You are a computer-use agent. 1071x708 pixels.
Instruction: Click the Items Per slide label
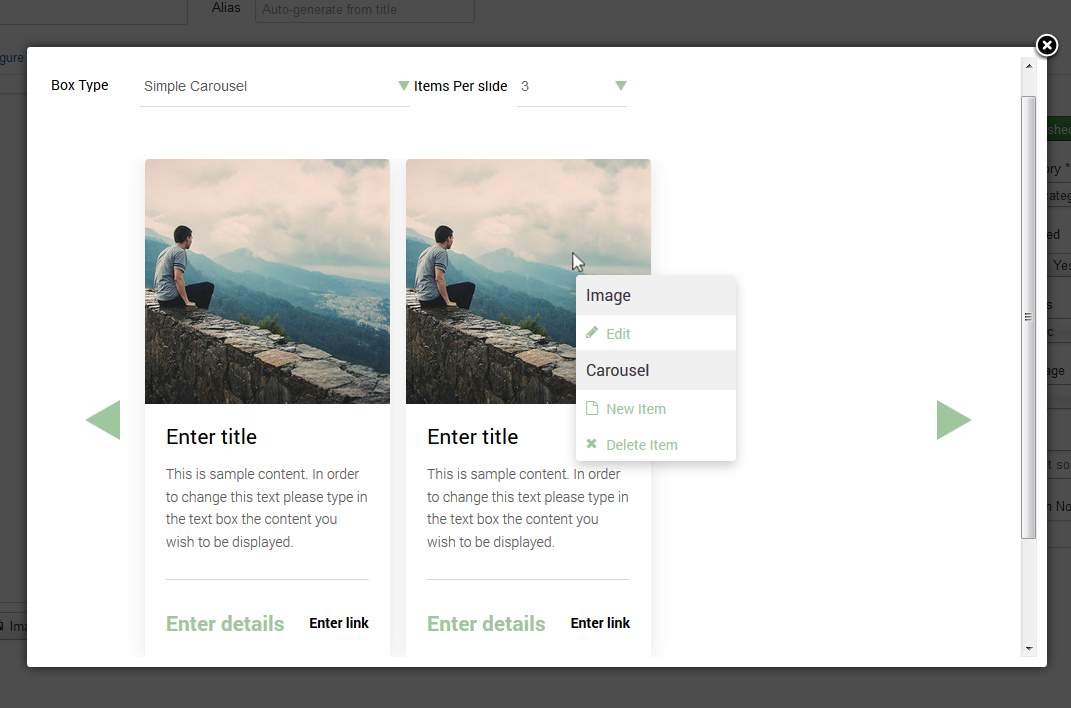point(460,86)
